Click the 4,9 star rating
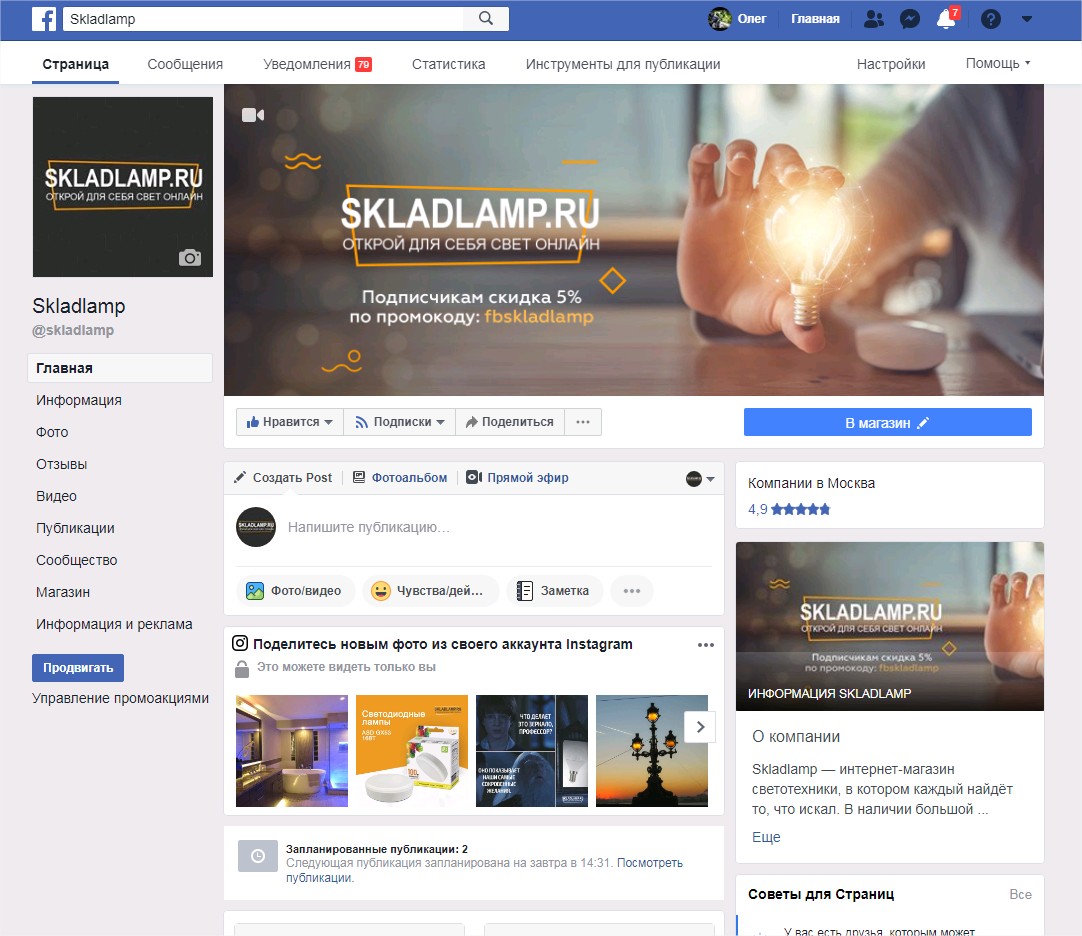Screen dimensions: 1082x936 pyautogui.click(x=789, y=509)
